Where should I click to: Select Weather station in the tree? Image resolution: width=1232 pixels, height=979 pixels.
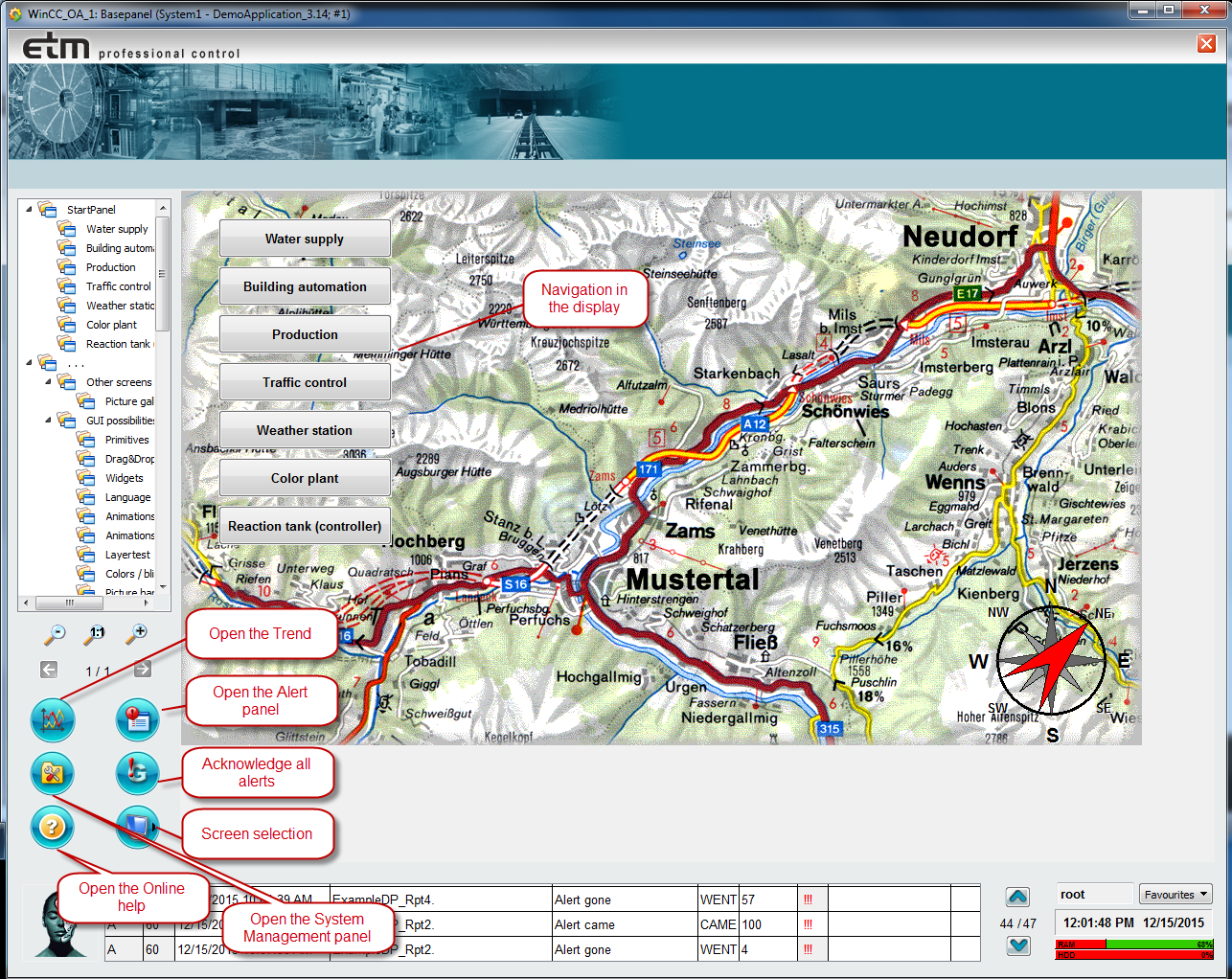[x=120, y=306]
